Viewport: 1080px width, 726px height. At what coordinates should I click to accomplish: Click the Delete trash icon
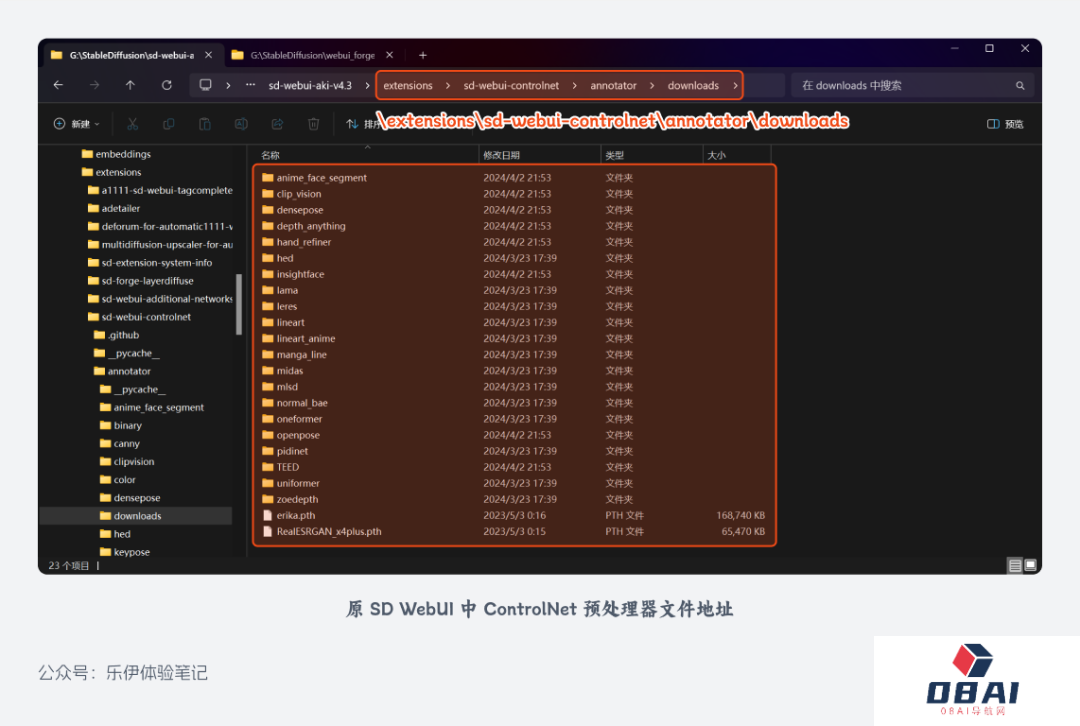pos(313,124)
